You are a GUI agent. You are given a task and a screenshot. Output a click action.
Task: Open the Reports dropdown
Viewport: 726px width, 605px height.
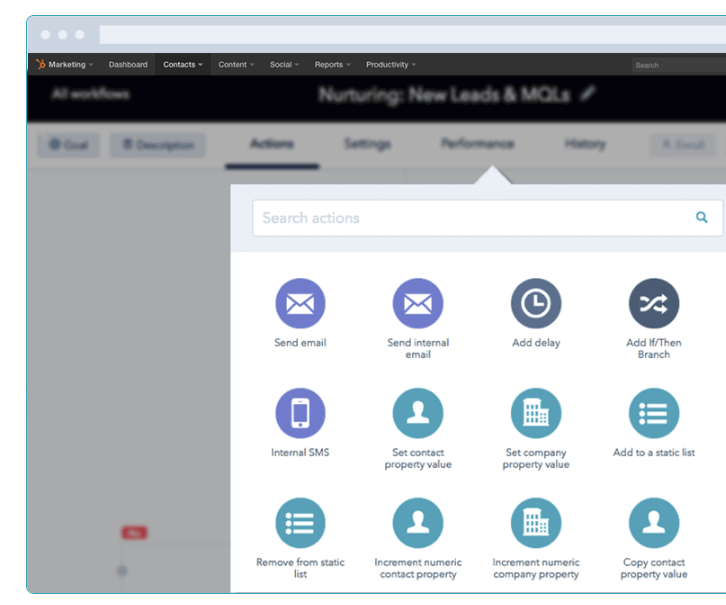click(x=332, y=65)
